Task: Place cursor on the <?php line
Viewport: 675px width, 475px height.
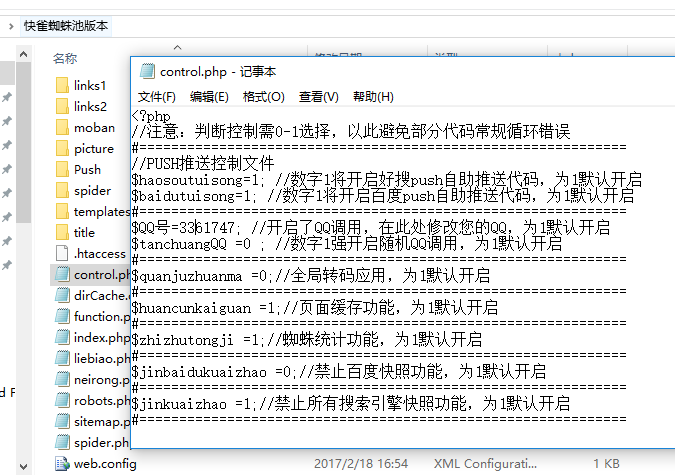Action: click(x=151, y=115)
